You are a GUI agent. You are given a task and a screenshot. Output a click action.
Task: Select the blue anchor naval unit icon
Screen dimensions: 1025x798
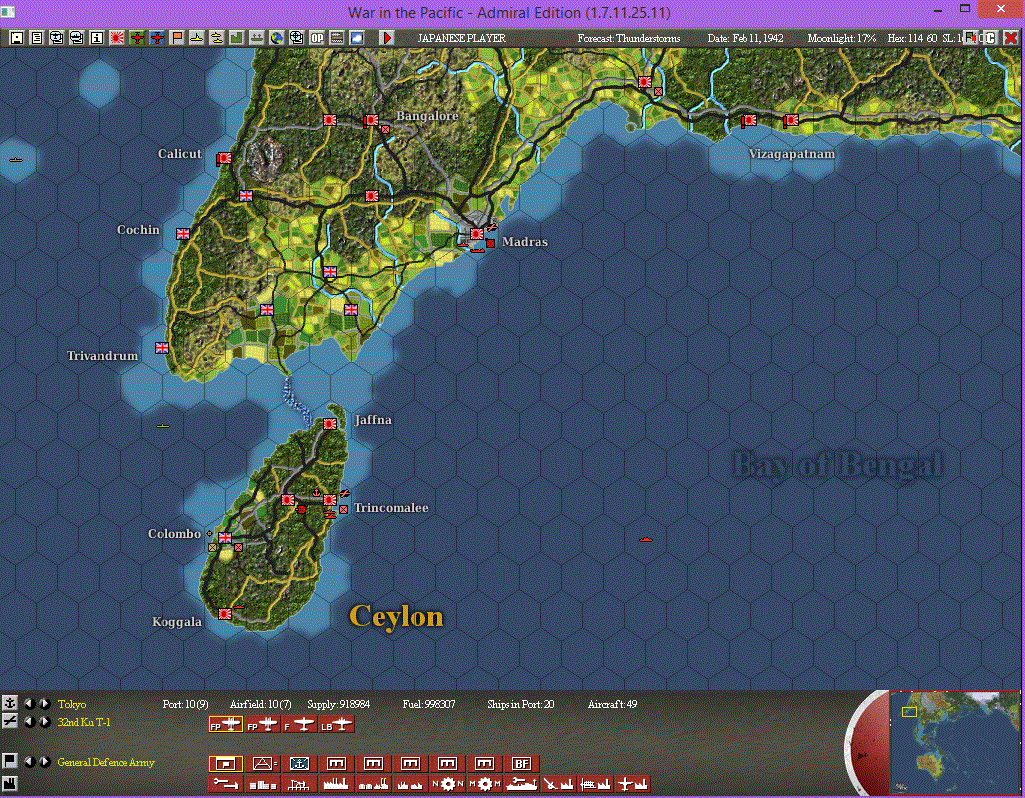pyautogui.click(x=299, y=764)
